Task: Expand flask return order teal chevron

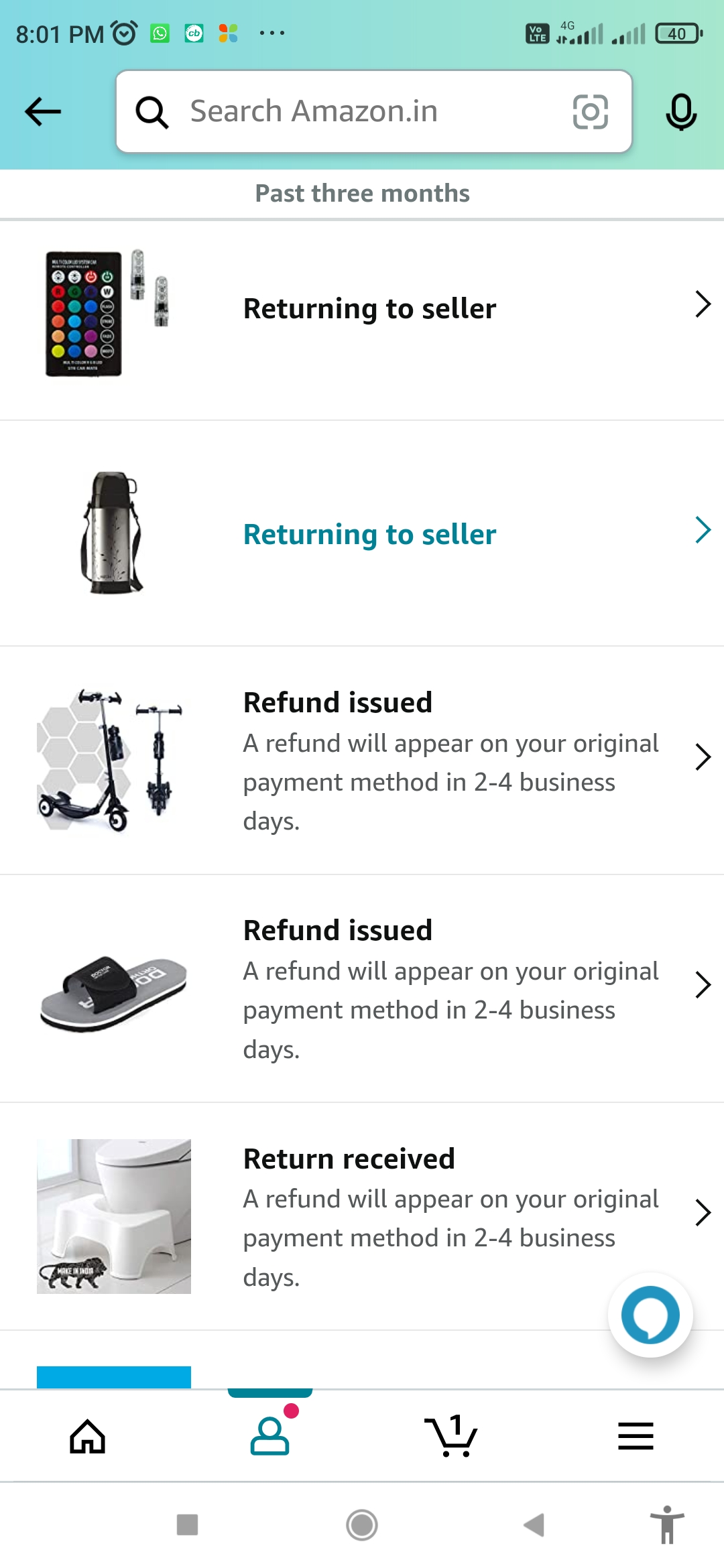Action: coord(702,530)
